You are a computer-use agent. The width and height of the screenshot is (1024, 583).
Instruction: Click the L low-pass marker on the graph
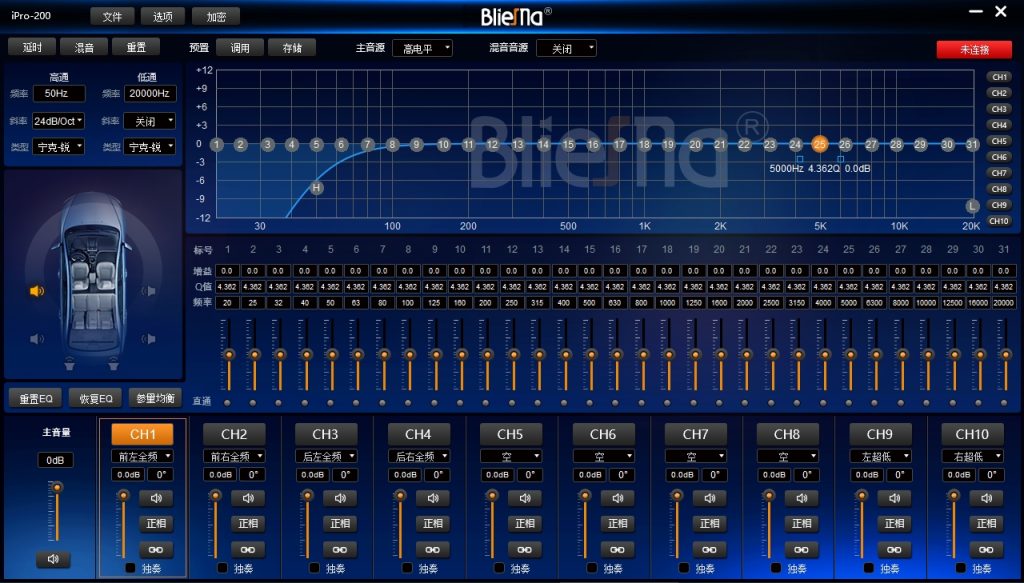[972, 206]
